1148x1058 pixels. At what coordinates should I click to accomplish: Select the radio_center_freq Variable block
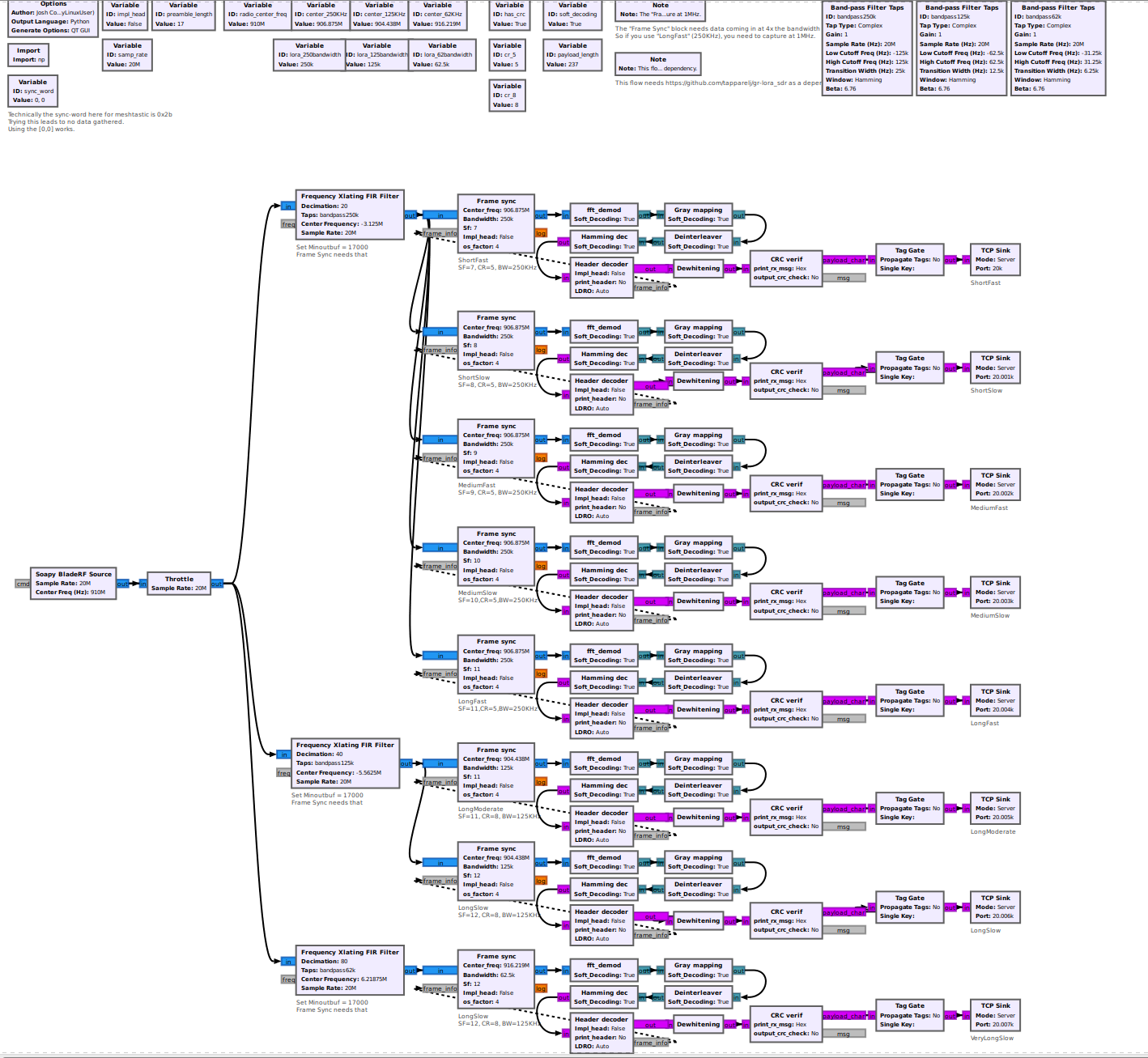257,15
